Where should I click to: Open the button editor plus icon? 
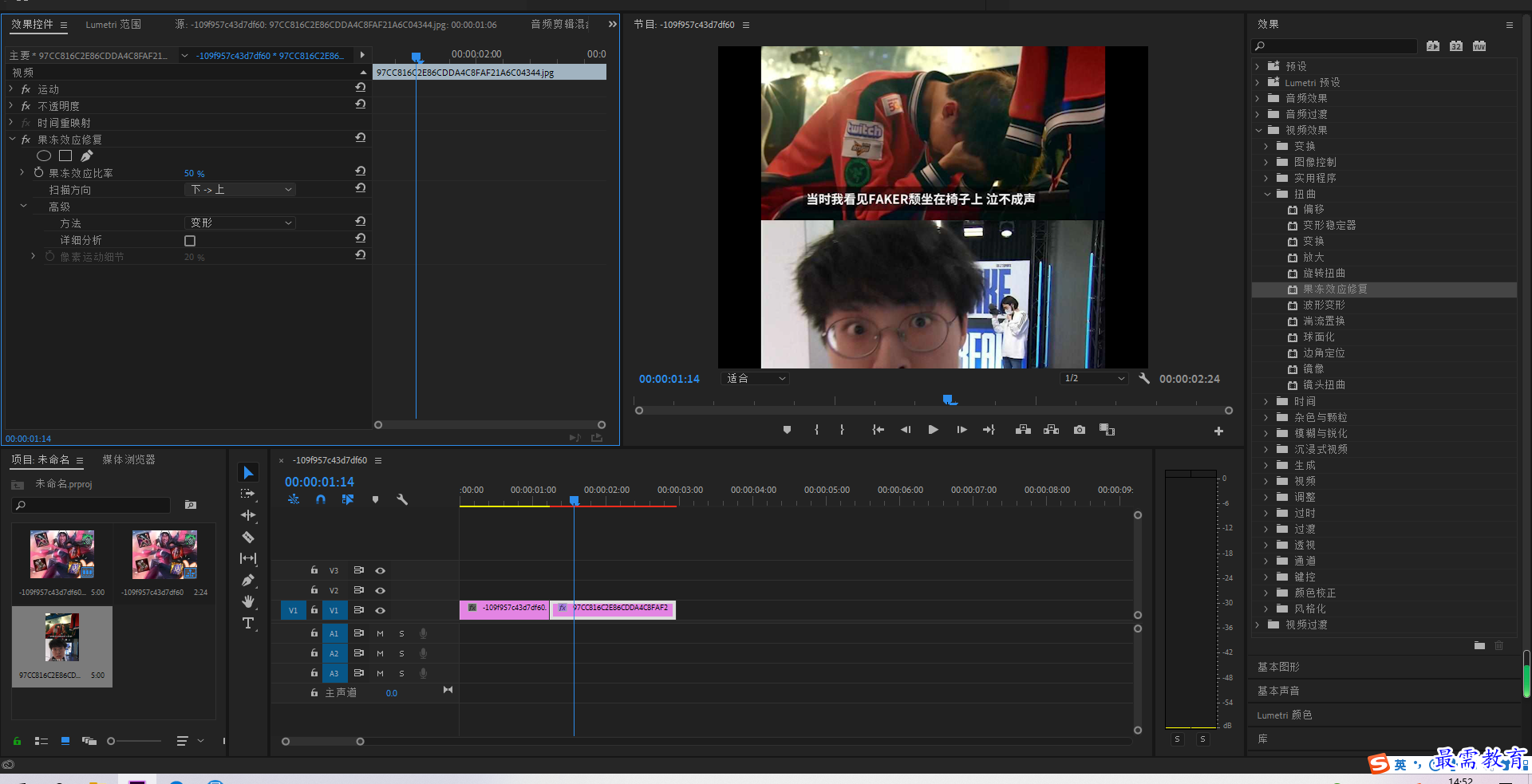click(1218, 431)
